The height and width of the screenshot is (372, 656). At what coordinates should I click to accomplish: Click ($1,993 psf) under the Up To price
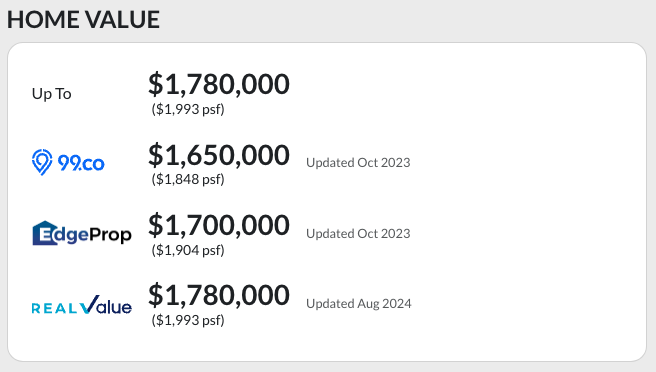pyautogui.click(x=188, y=109)
